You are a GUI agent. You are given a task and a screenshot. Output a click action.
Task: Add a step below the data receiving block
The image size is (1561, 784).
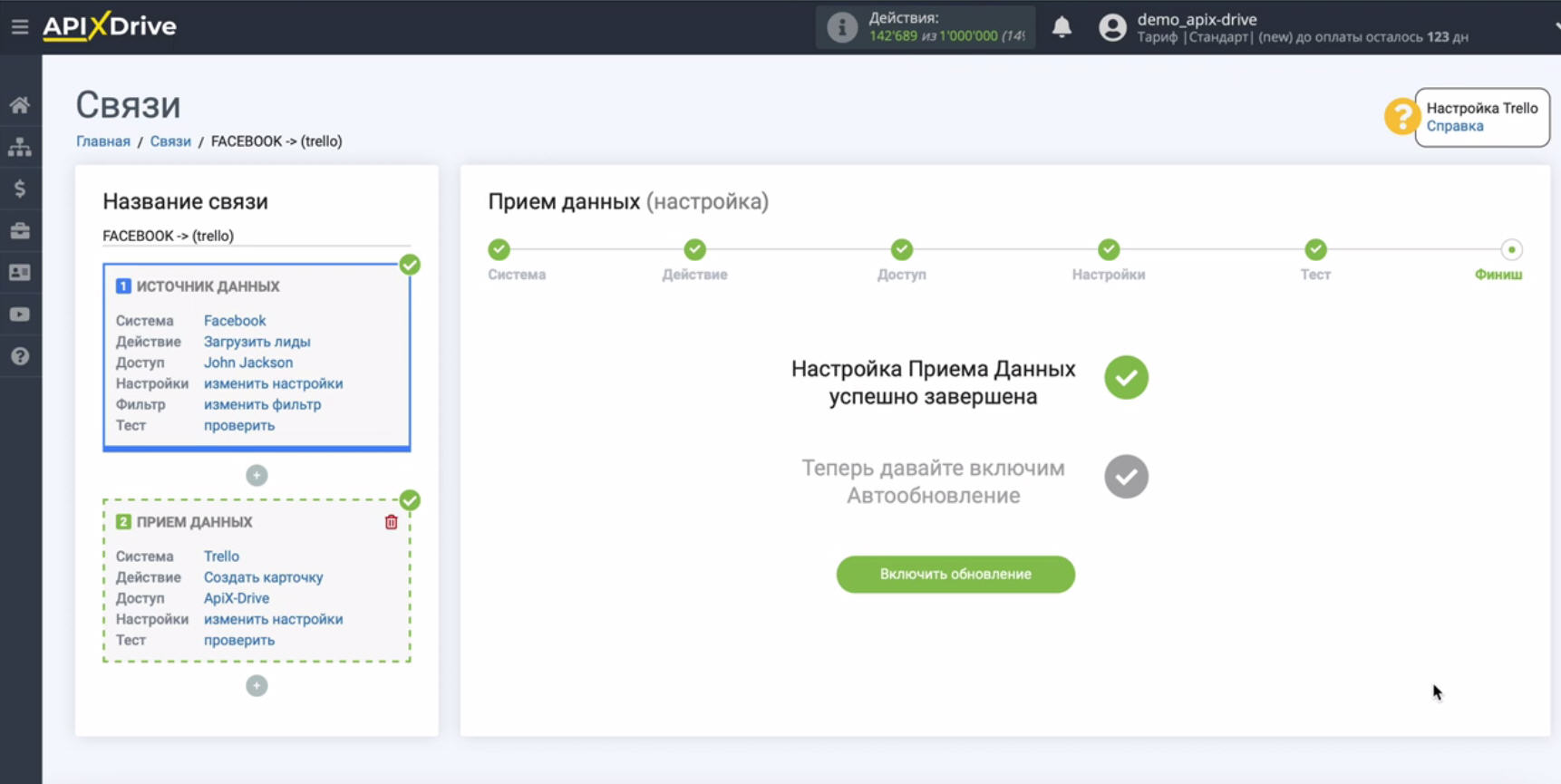[x=257, y=685]
